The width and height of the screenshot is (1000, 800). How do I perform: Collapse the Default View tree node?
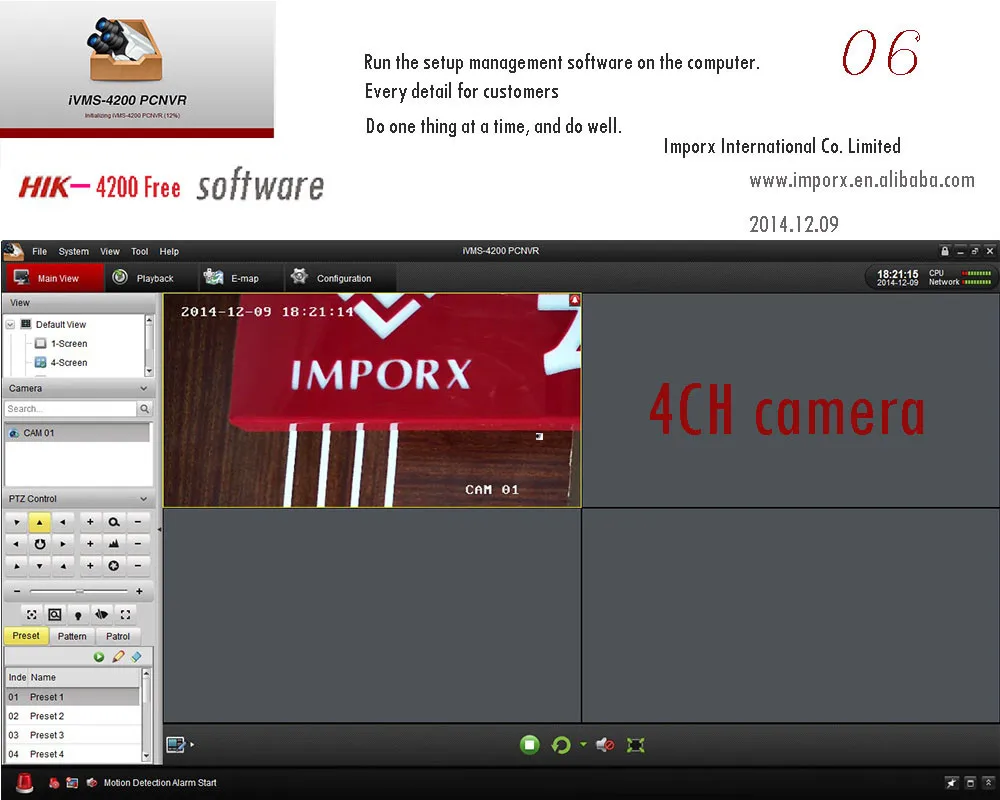(x=10, y=324)
